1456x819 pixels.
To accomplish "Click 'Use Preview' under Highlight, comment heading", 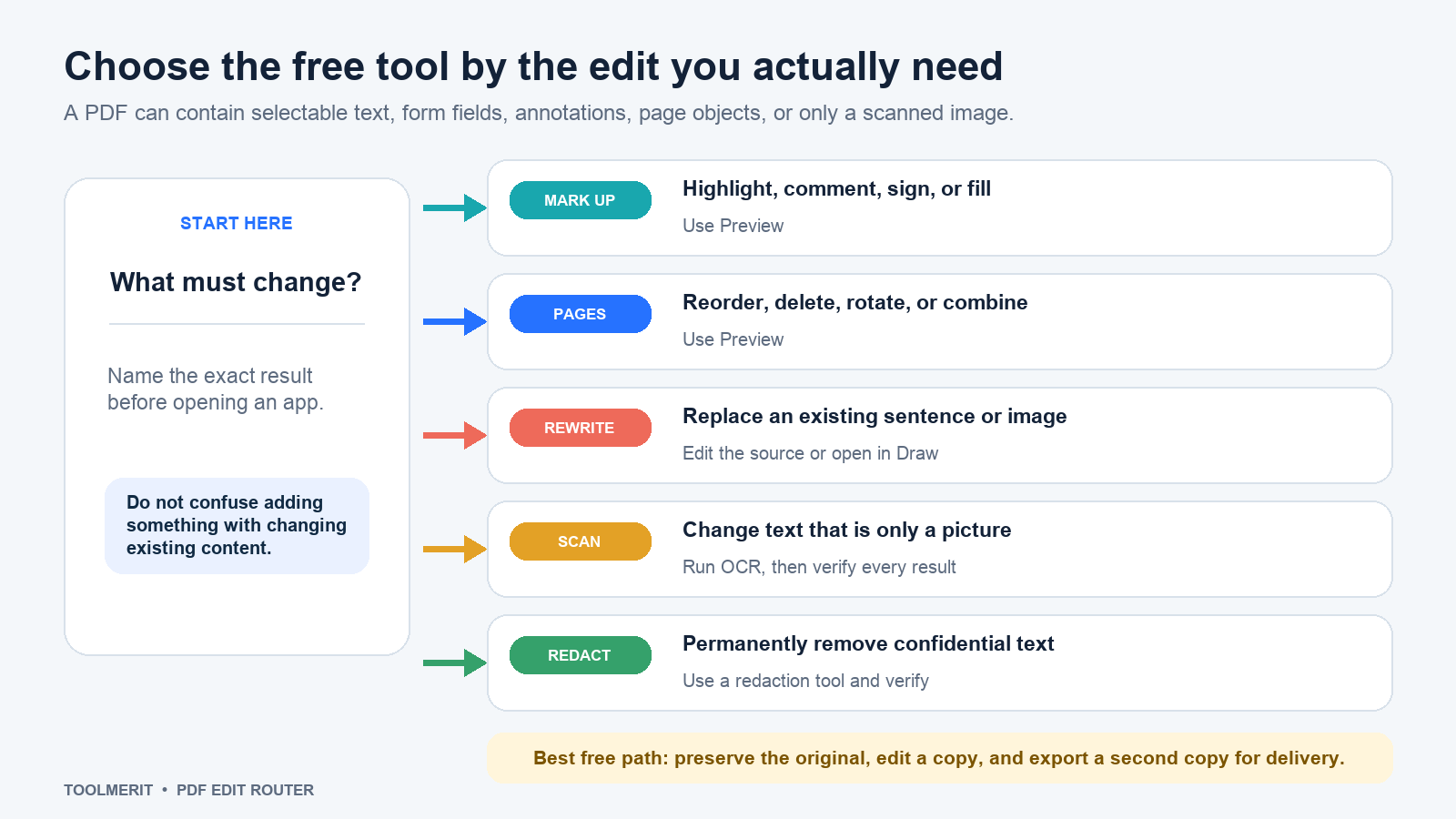I will (733, 226).
